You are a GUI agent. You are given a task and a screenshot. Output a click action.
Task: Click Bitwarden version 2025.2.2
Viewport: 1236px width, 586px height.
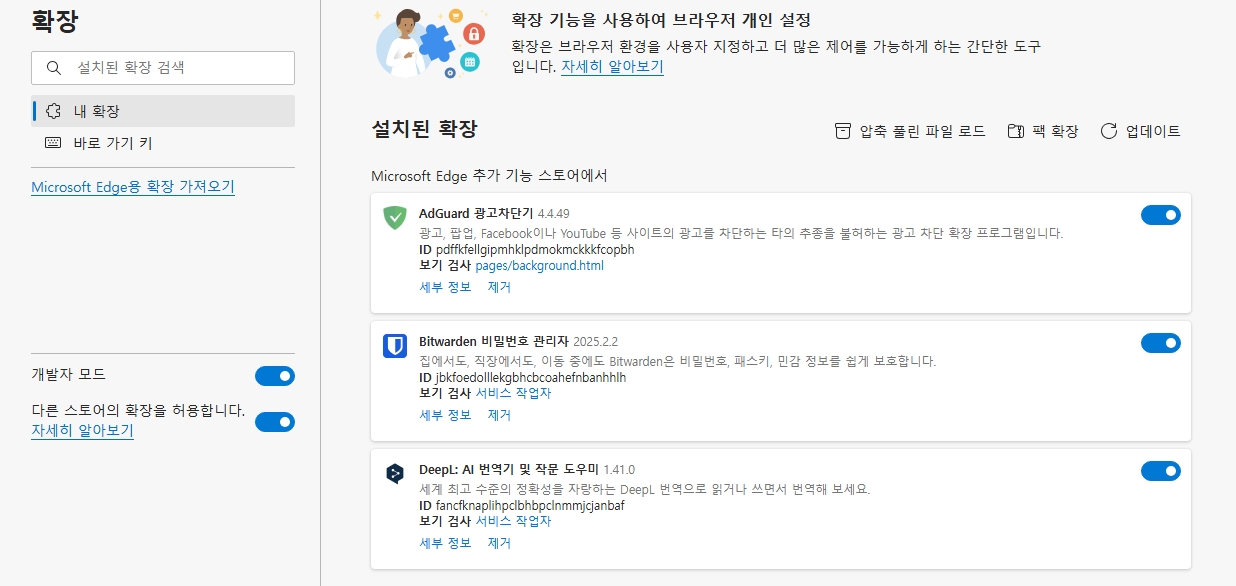pyautogui.click(x=595, y=342)
